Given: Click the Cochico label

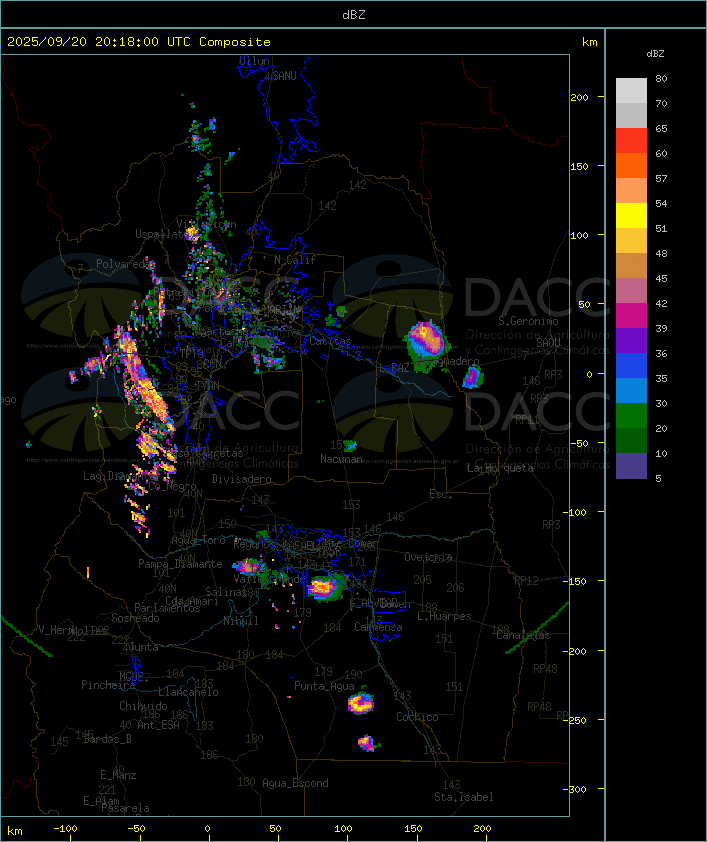Looking at the screenshot, I should coord(417,717).
